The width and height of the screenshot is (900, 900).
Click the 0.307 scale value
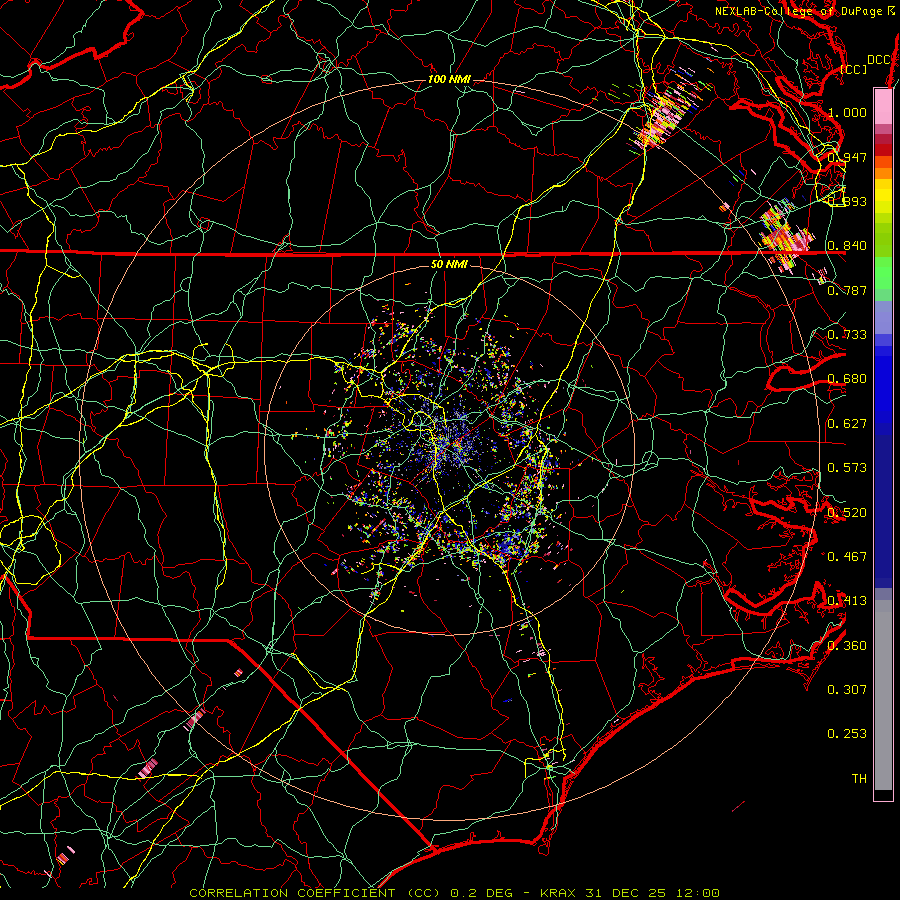click(x=847, y=690)
